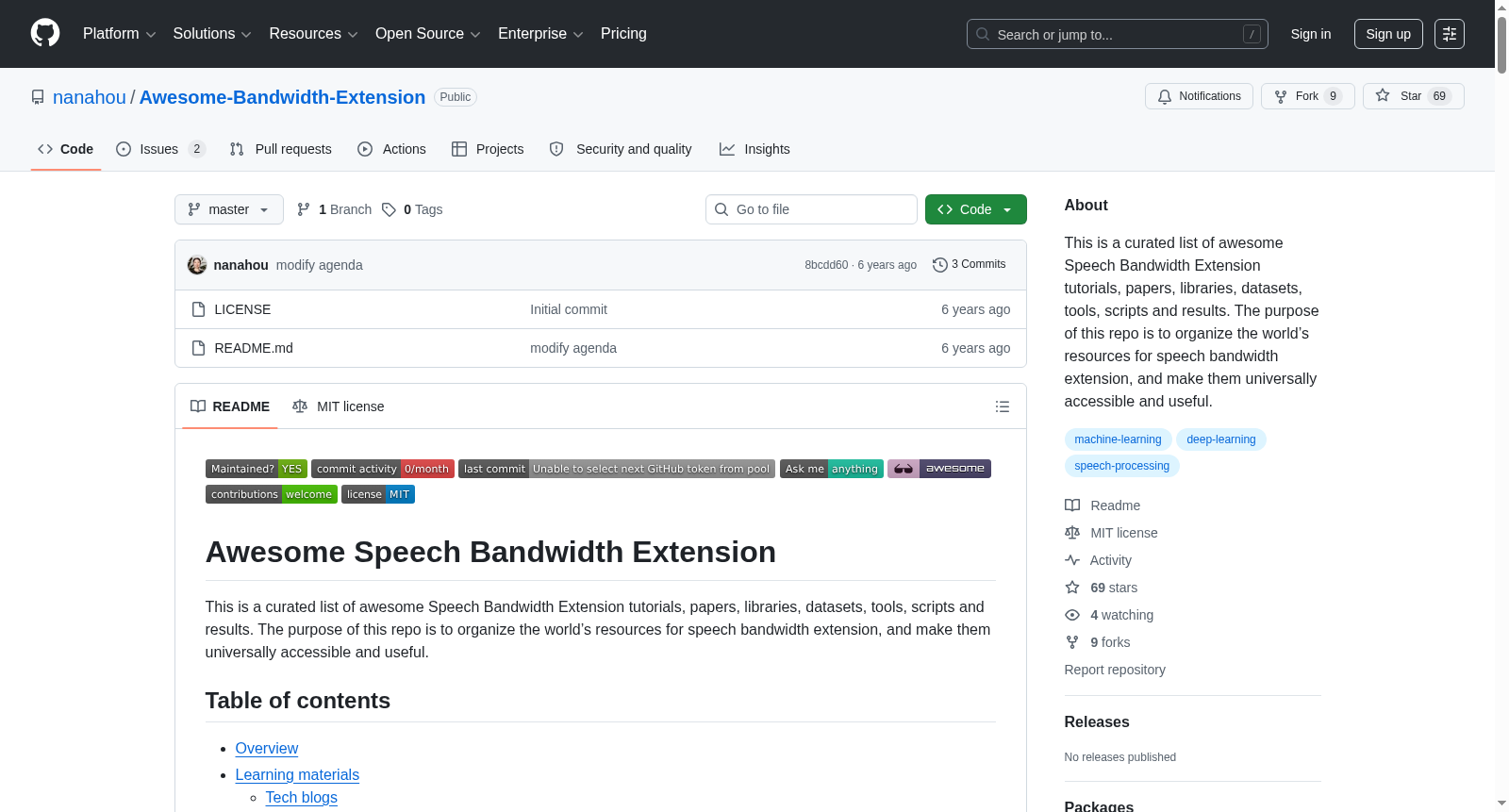Open the Learning materials link

(297, 774)
